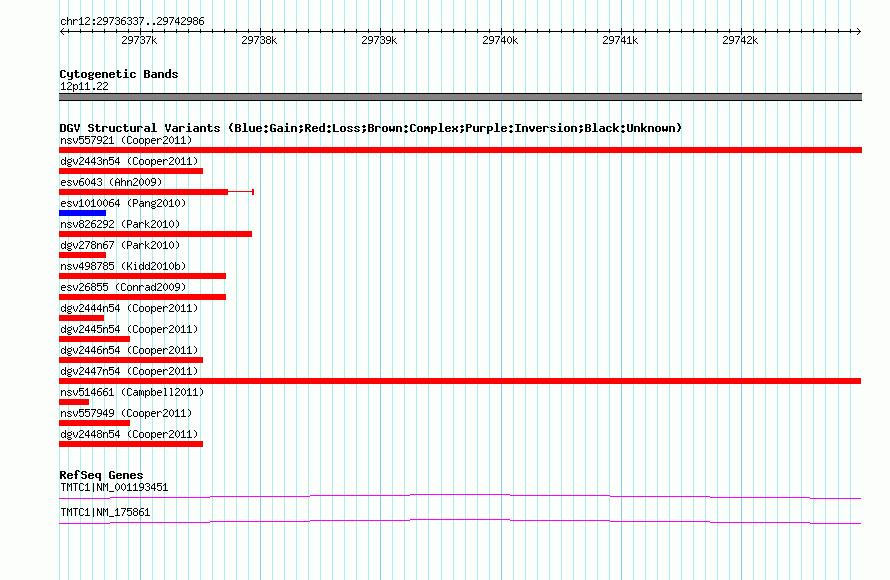Click the 29737k ruler tick label
The image size is (890, 580).
tap(139, 40)
